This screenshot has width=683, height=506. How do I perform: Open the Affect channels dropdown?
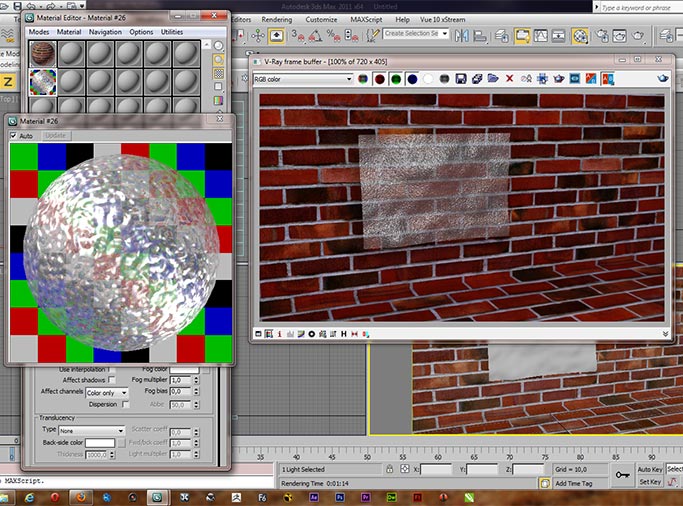coord(107,393)
